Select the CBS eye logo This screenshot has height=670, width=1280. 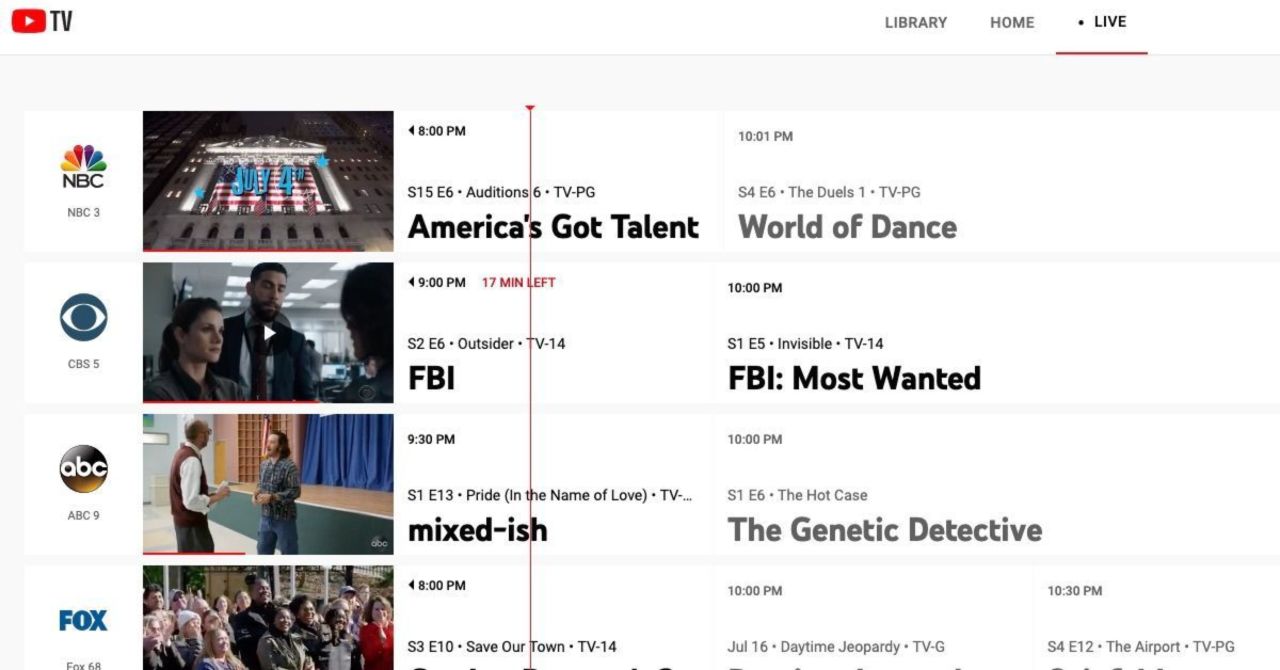[83, 319]
